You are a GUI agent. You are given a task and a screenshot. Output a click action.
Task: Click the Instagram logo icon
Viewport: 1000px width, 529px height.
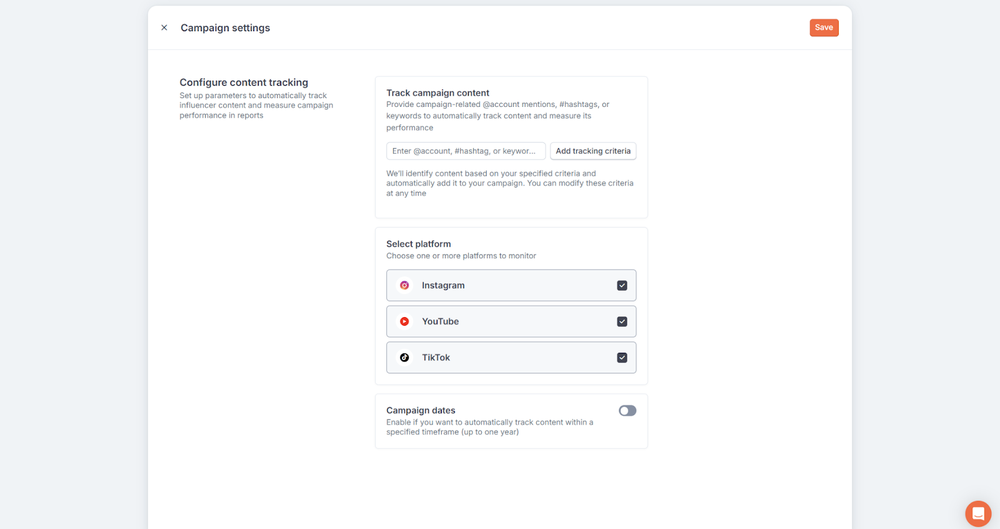pyautogui.click(x=404, y=285)
